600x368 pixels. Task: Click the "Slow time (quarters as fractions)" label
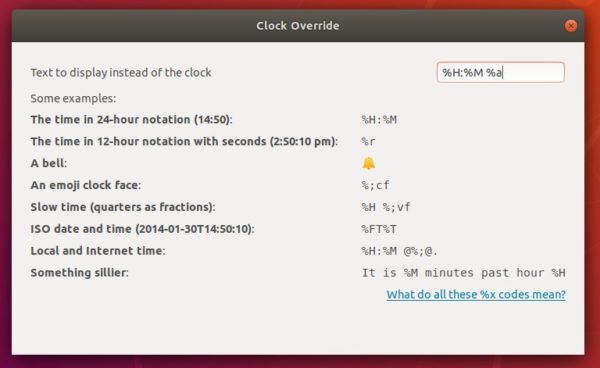pyautogui.click(x=123, y=207)
